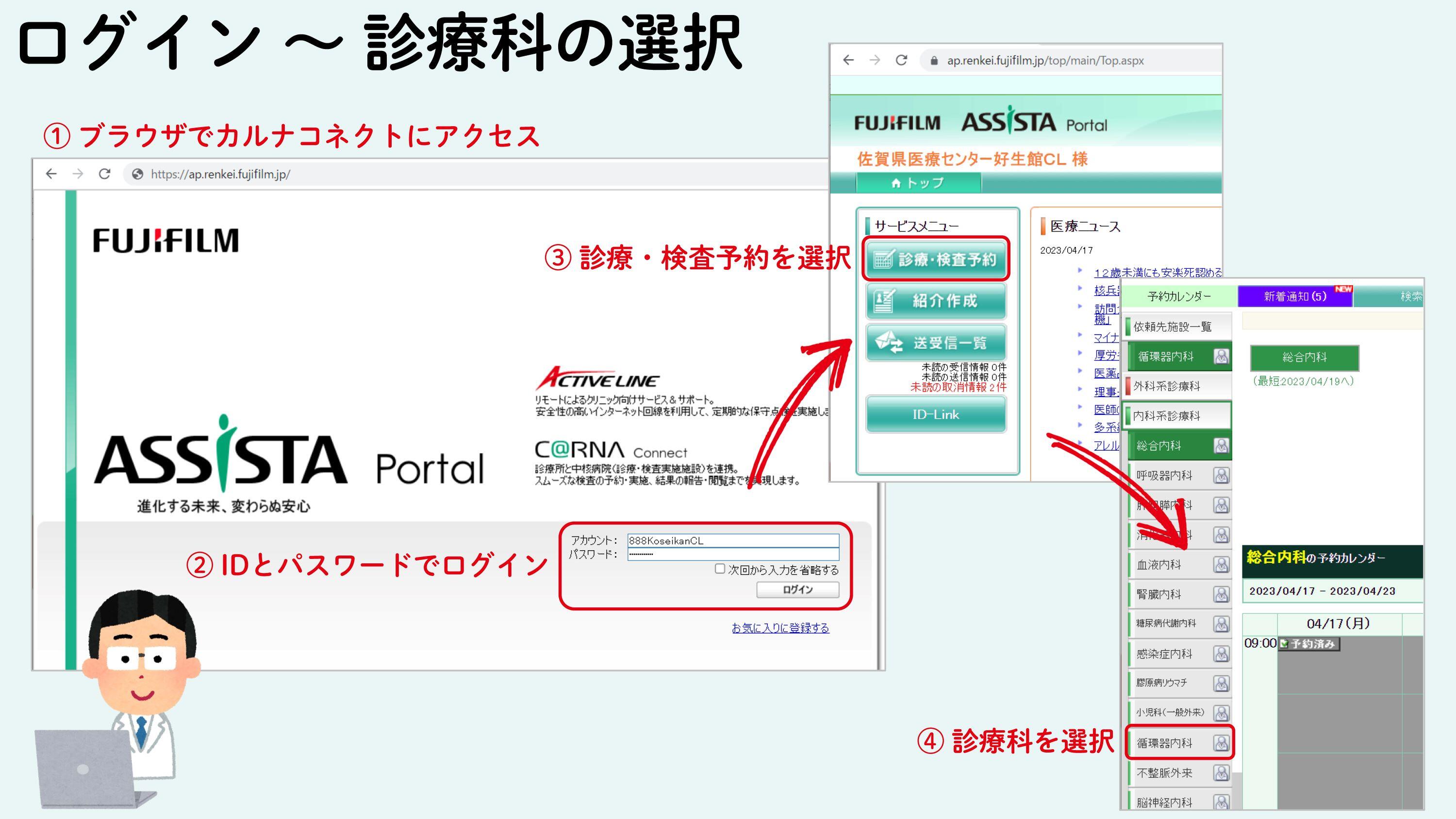Image resolution: width=1456 pixels, height=819 pixels.
Task: Click the 予約済み slot at 09:00
Action: coord(1308,644)
